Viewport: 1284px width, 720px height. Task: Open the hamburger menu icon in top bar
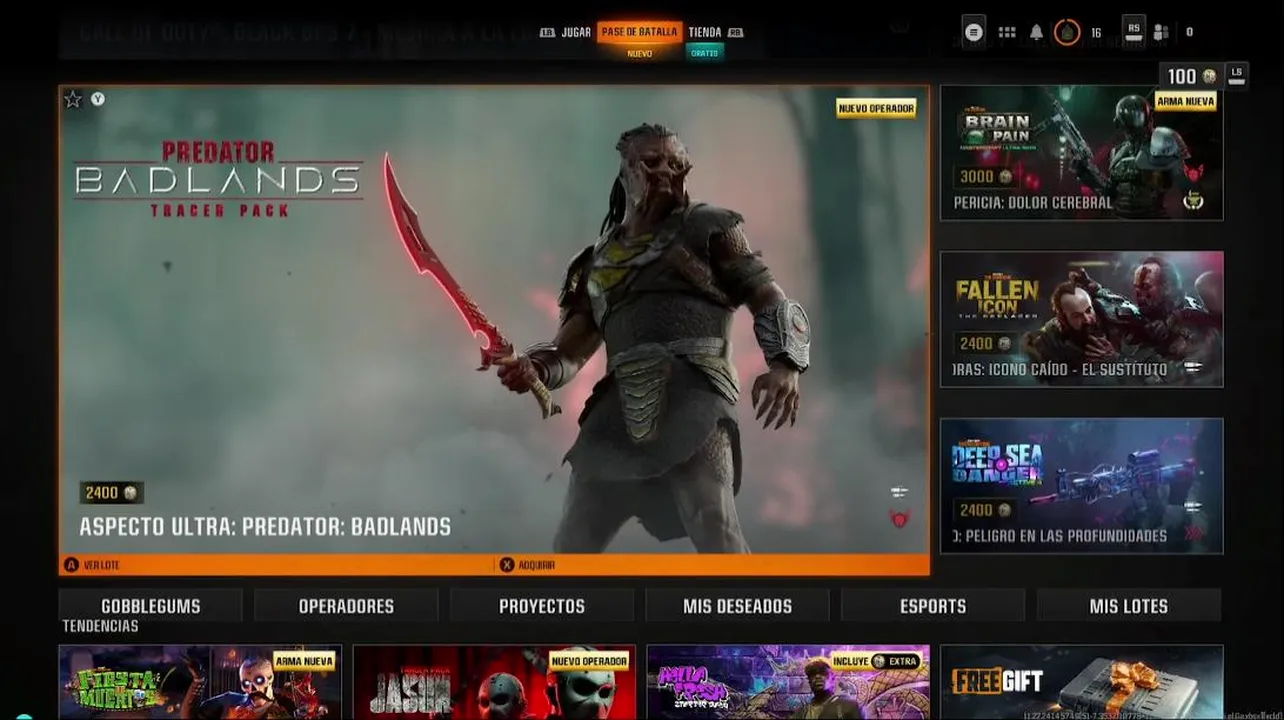pos(974,32)
